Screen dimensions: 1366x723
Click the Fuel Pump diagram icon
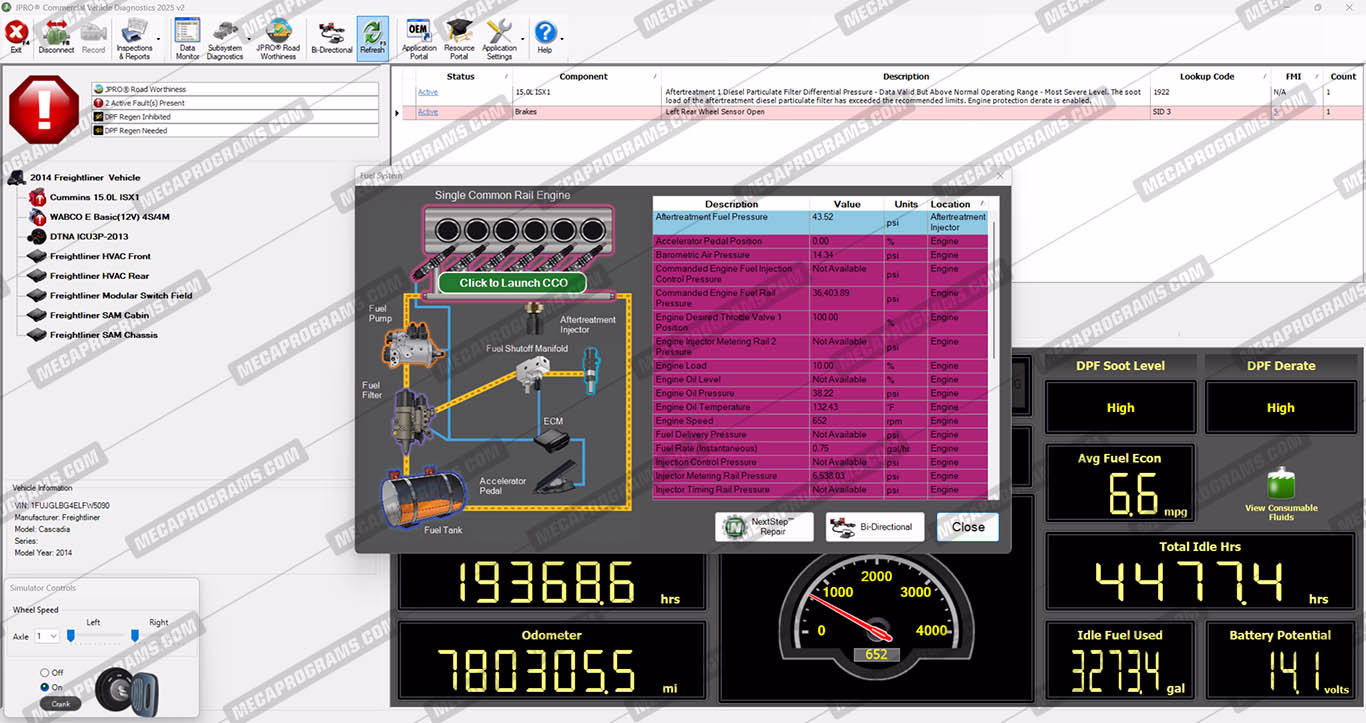pyautogui.click(x=411, y=343)
